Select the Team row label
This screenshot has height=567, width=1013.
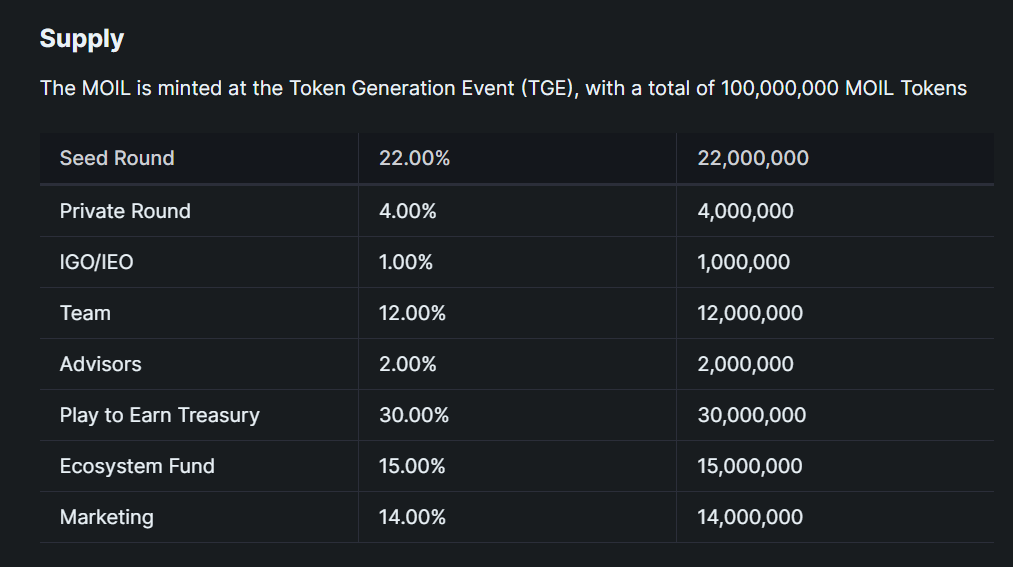(85, 313)
